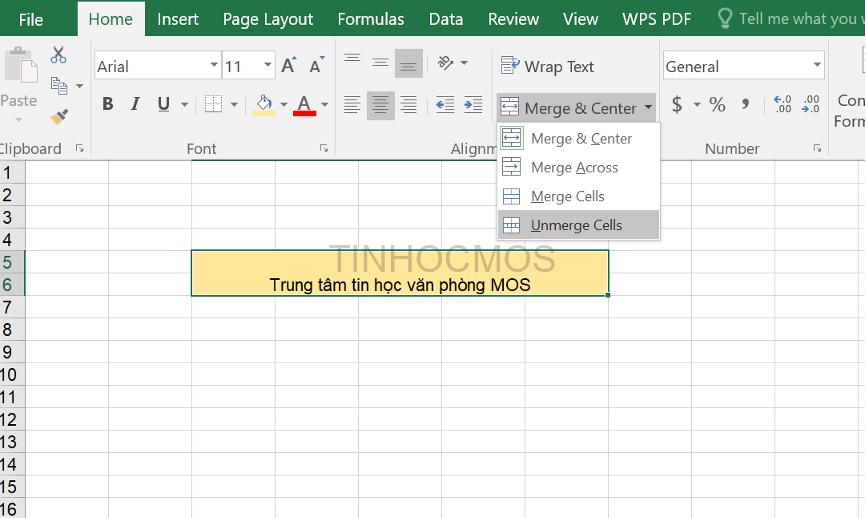Image resolution: width=866 pixels, height=518 pixels.
Task: Click the Merge & Center ribbon button
Action: click(x=569, y=108)
